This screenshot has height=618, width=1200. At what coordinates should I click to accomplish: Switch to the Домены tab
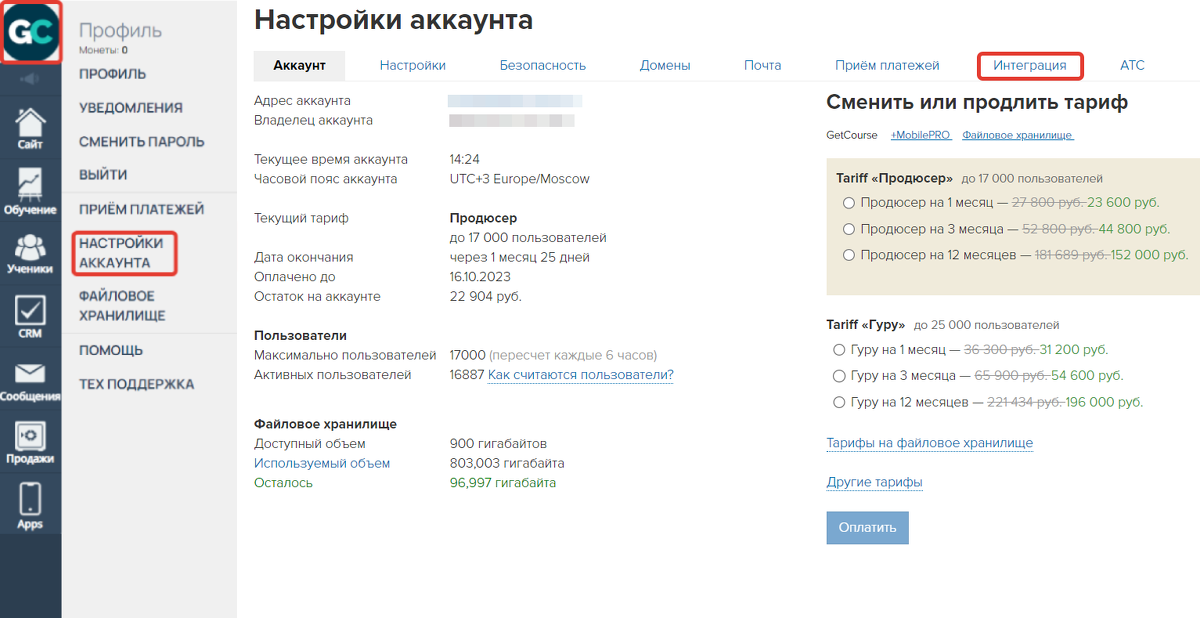tap(665, 65)
